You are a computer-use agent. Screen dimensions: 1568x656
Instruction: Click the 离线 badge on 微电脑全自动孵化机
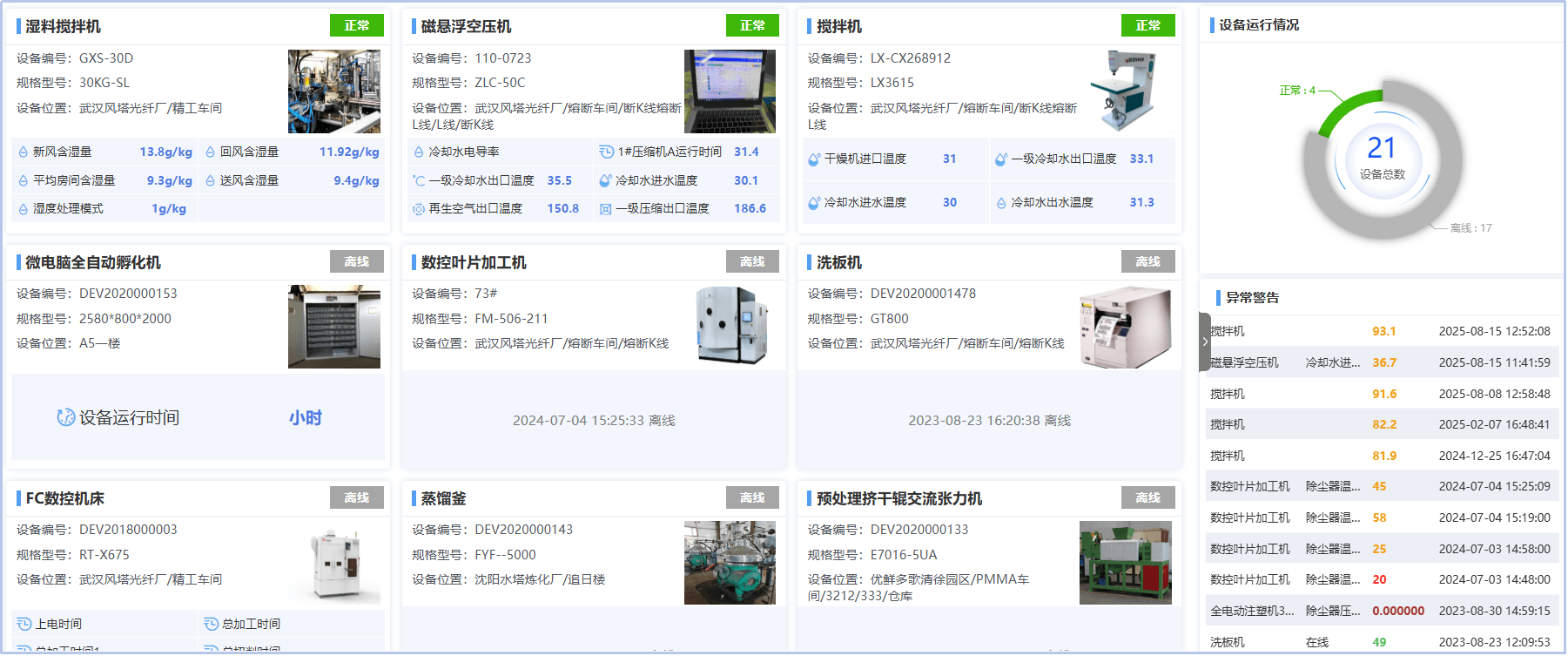357,262
